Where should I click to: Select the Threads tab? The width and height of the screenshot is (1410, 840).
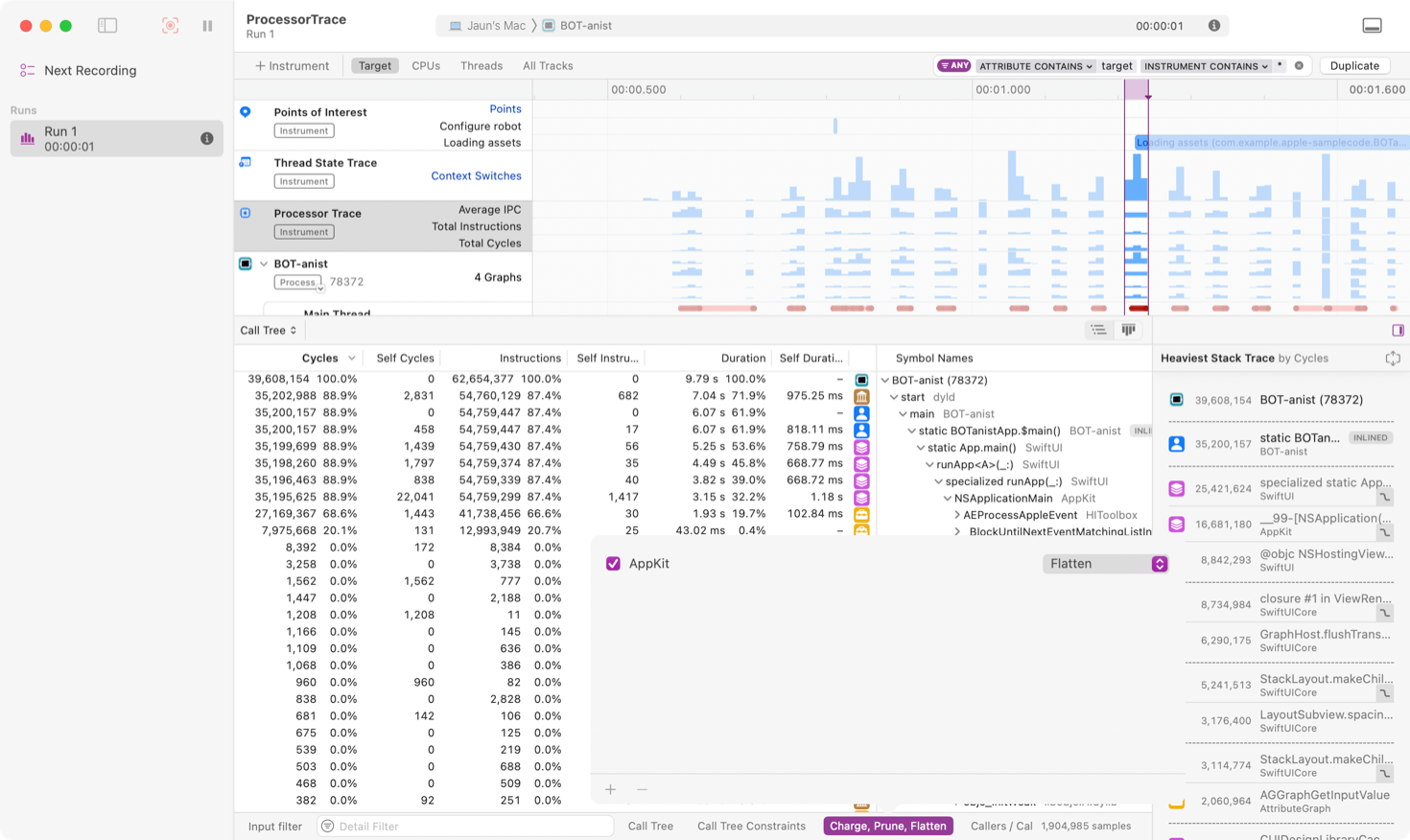point(481,66)
